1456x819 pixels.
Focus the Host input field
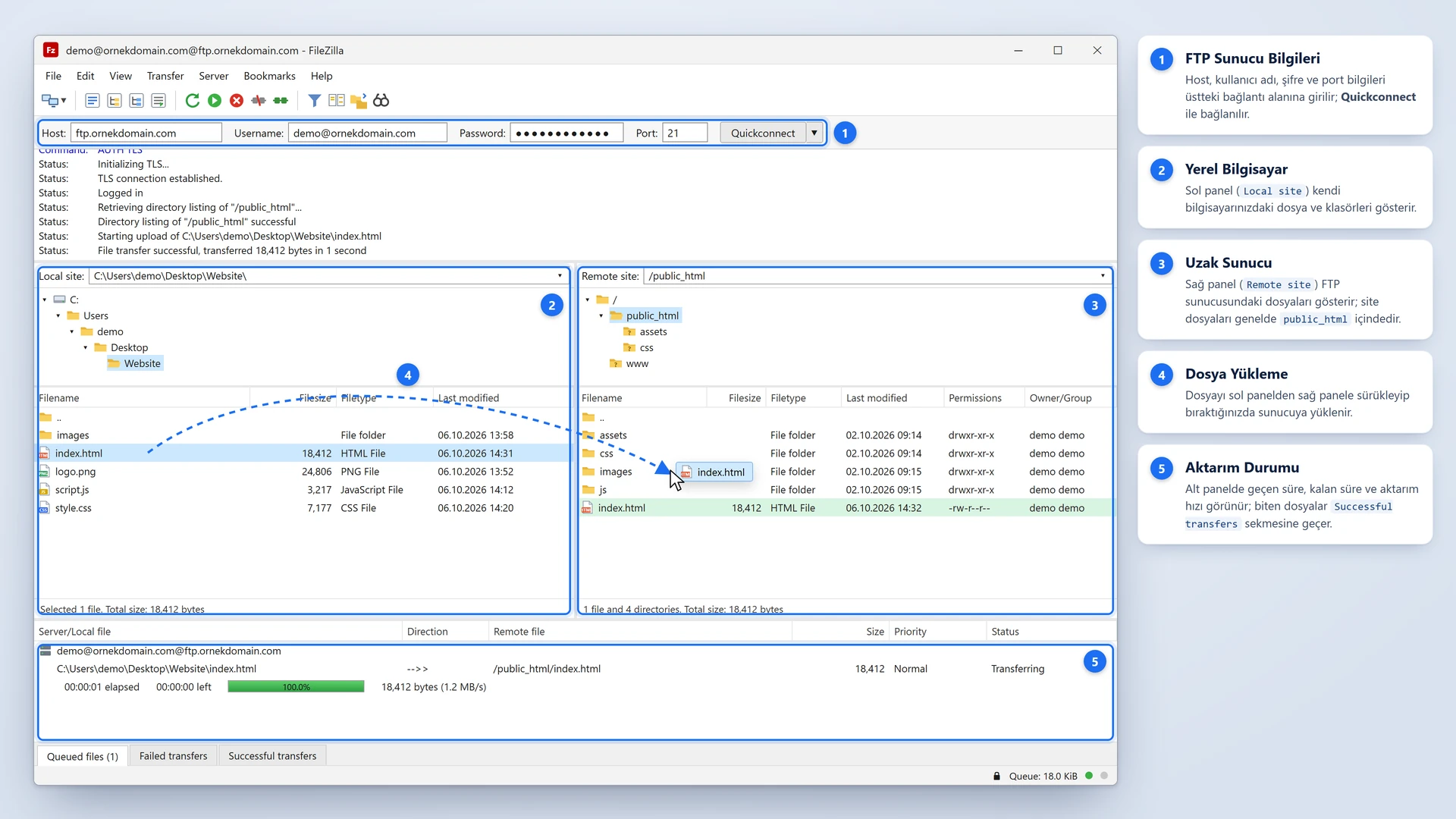coord(146,133)
